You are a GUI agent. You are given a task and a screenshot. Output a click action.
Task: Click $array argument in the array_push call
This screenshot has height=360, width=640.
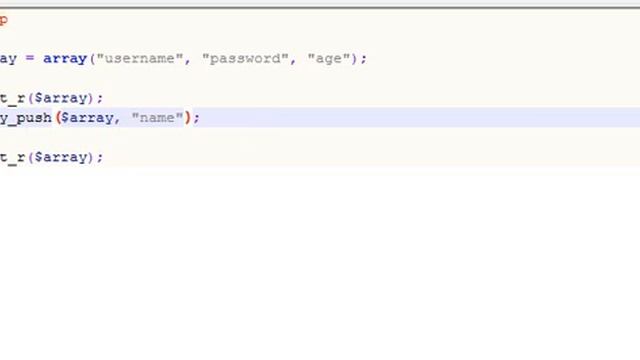(x=87, y=118)
